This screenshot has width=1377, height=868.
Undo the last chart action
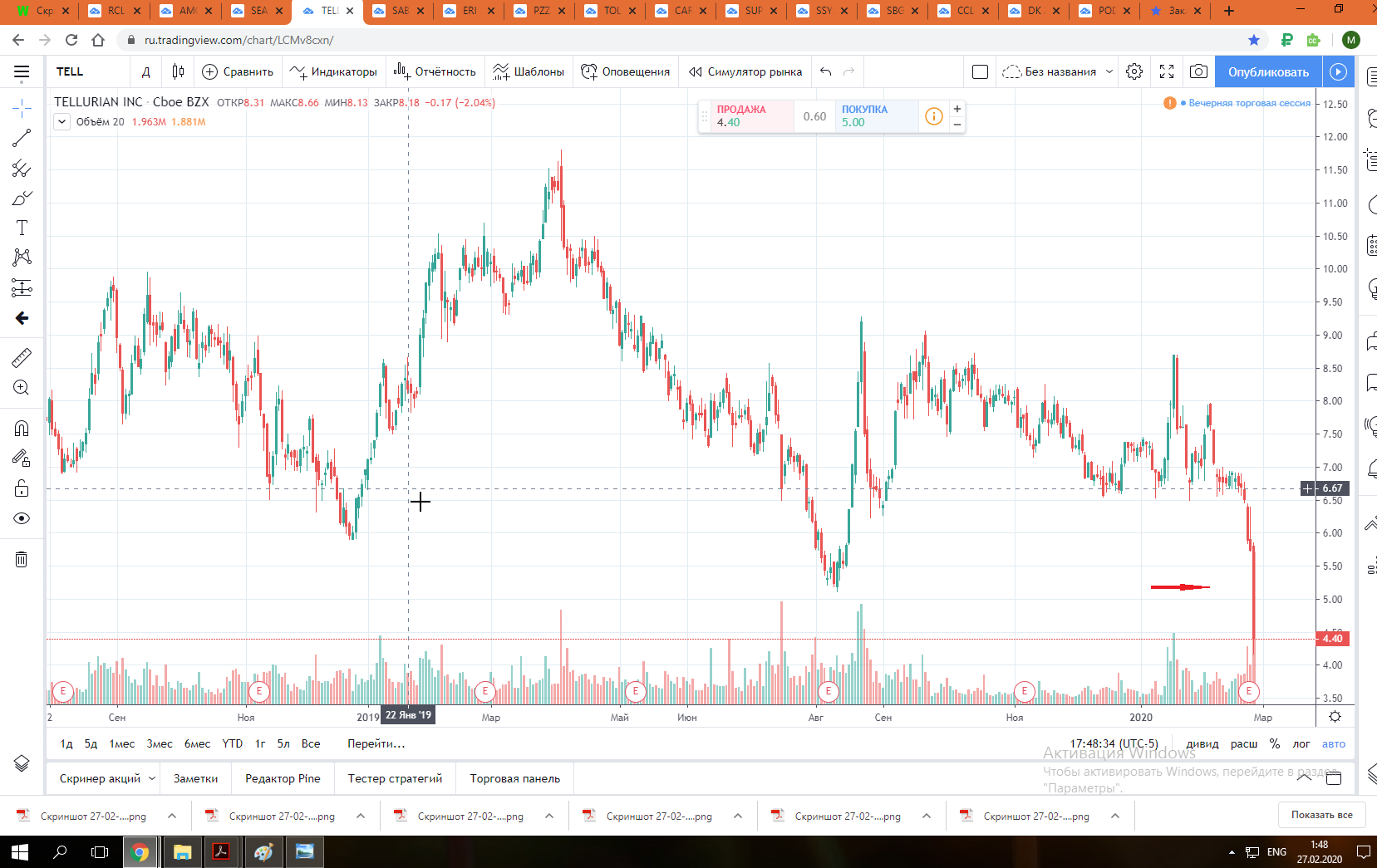click(825, 71)
